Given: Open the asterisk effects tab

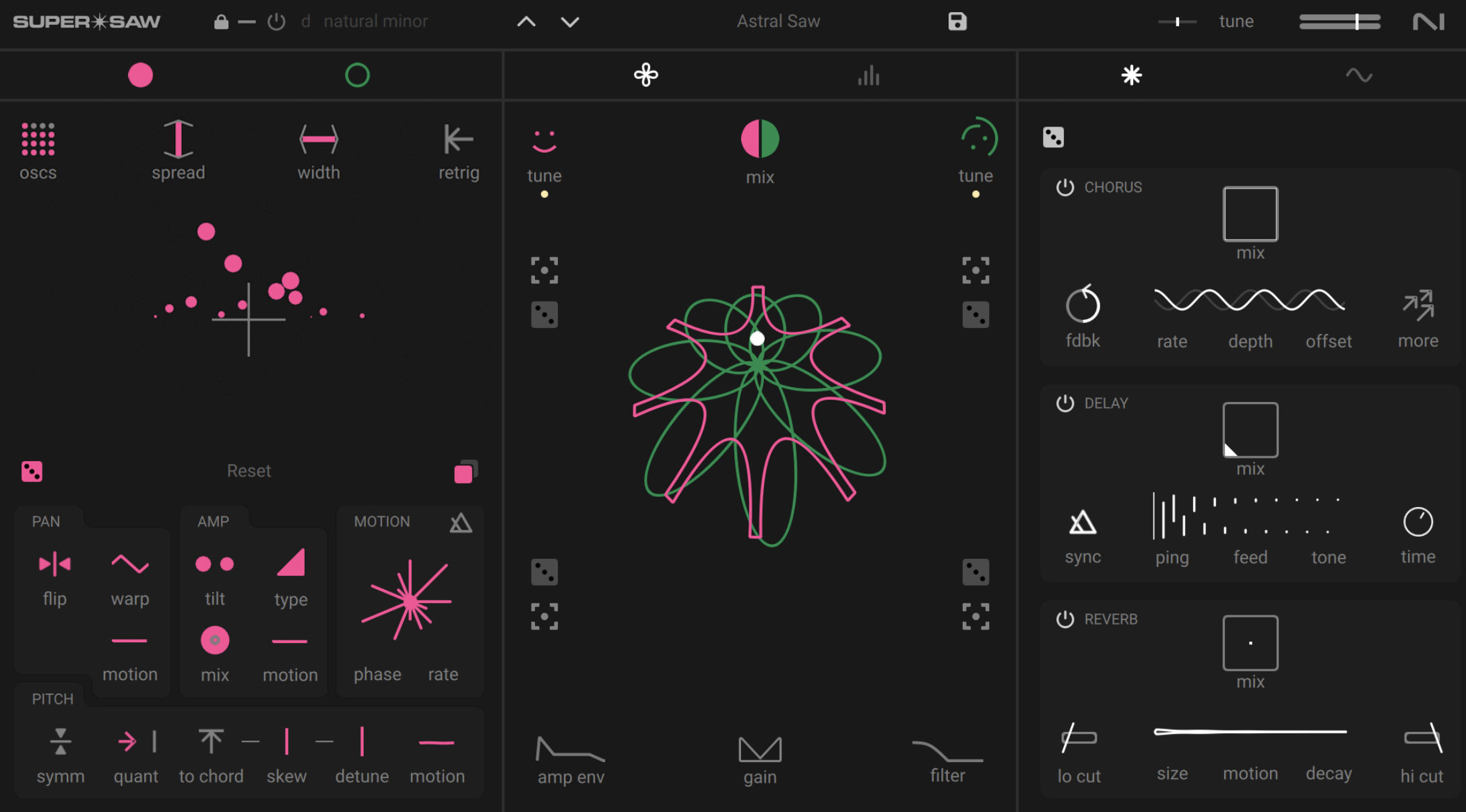Looking at the screenshot, I should (1131, 75).
